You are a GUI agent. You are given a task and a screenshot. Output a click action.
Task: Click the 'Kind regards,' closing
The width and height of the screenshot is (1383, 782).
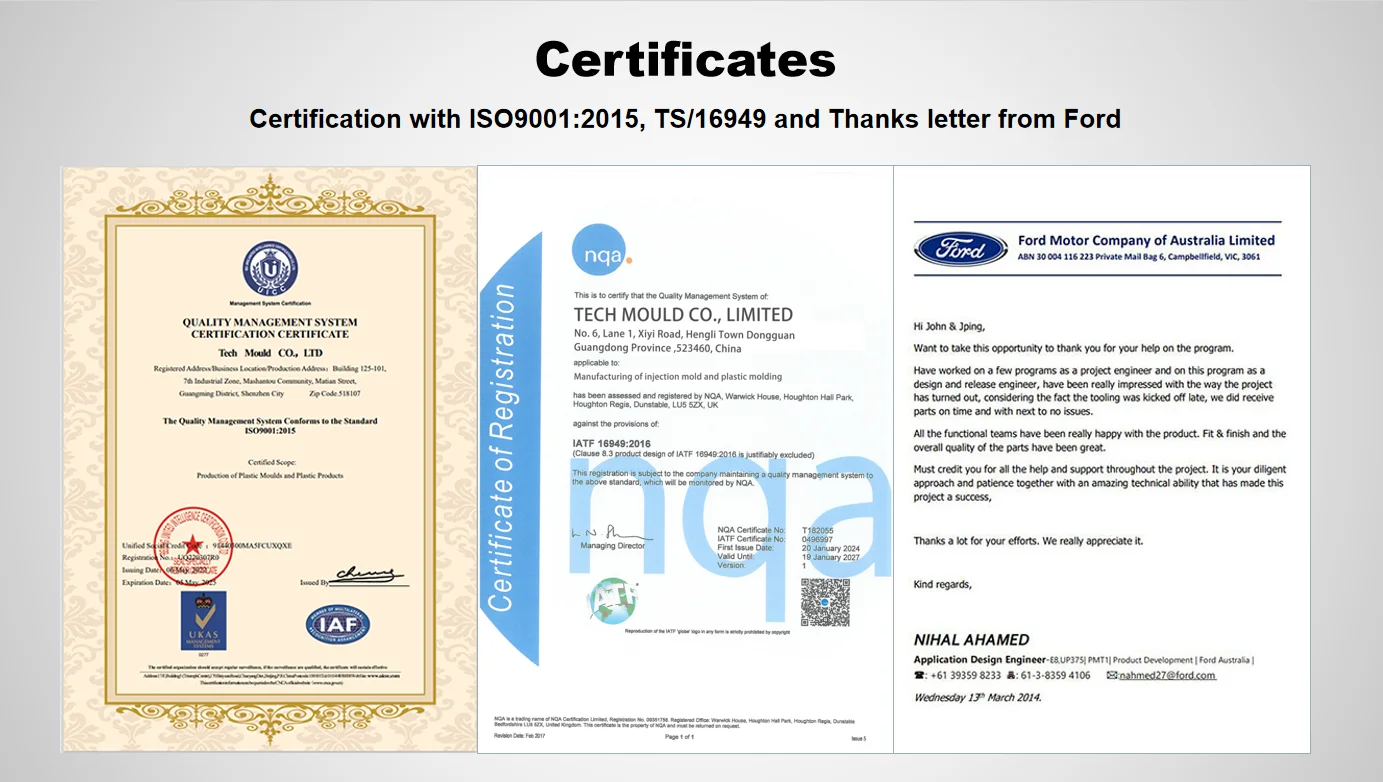click(x=942, y=585)
